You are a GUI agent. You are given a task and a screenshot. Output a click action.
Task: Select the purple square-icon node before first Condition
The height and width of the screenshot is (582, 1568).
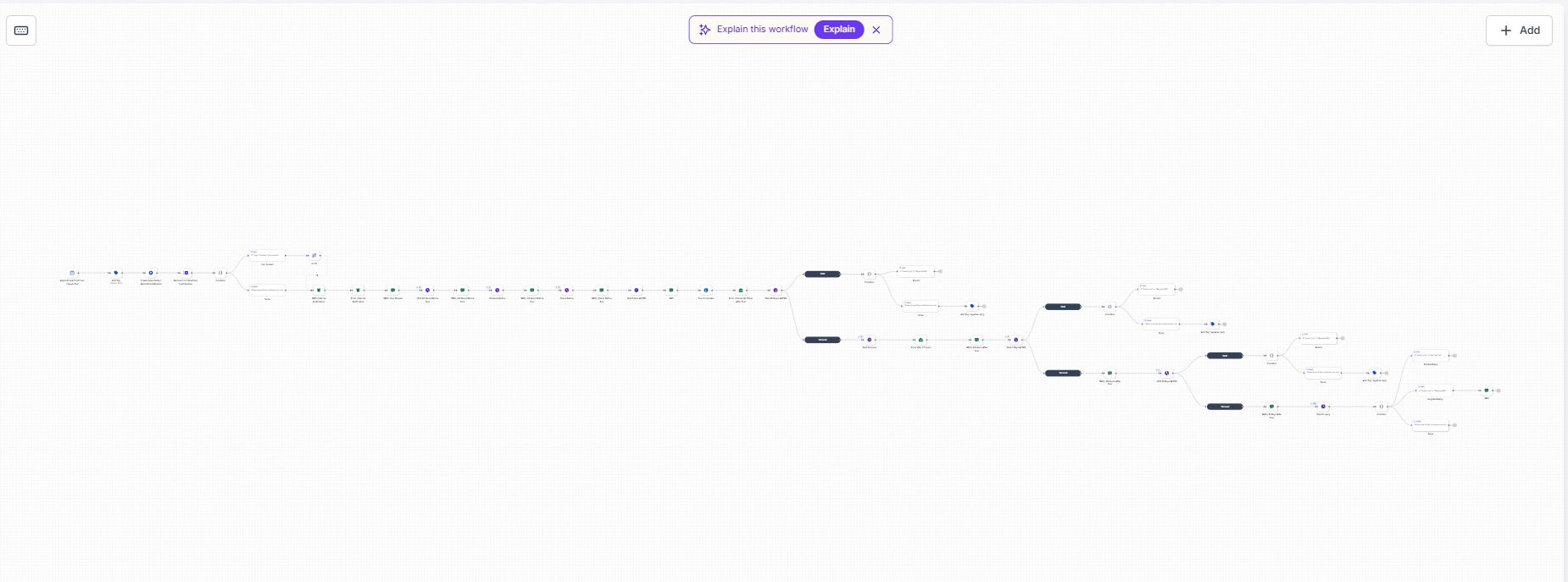[x=186, y=273]
